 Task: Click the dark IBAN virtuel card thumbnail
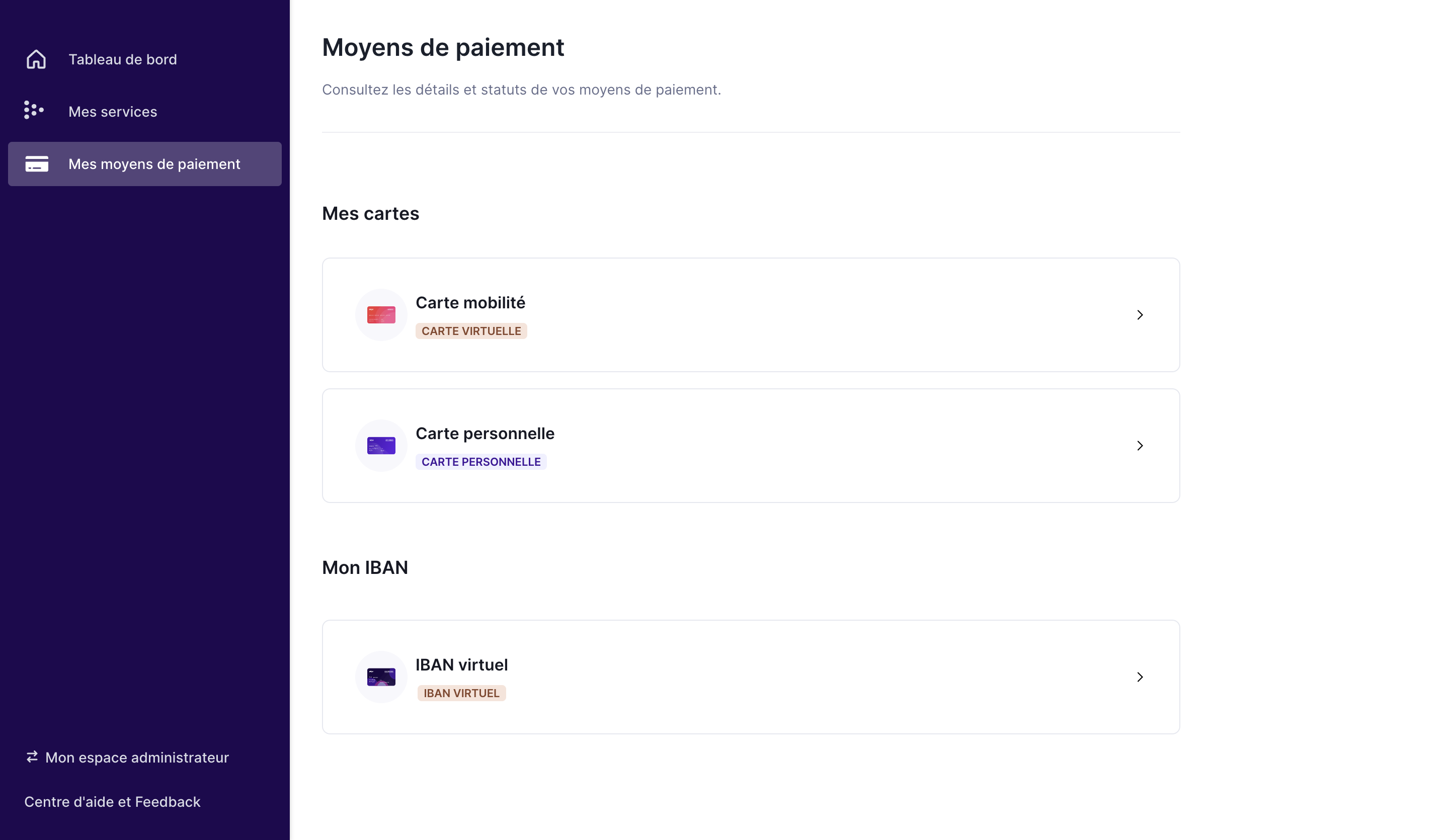tap(381, 677)
